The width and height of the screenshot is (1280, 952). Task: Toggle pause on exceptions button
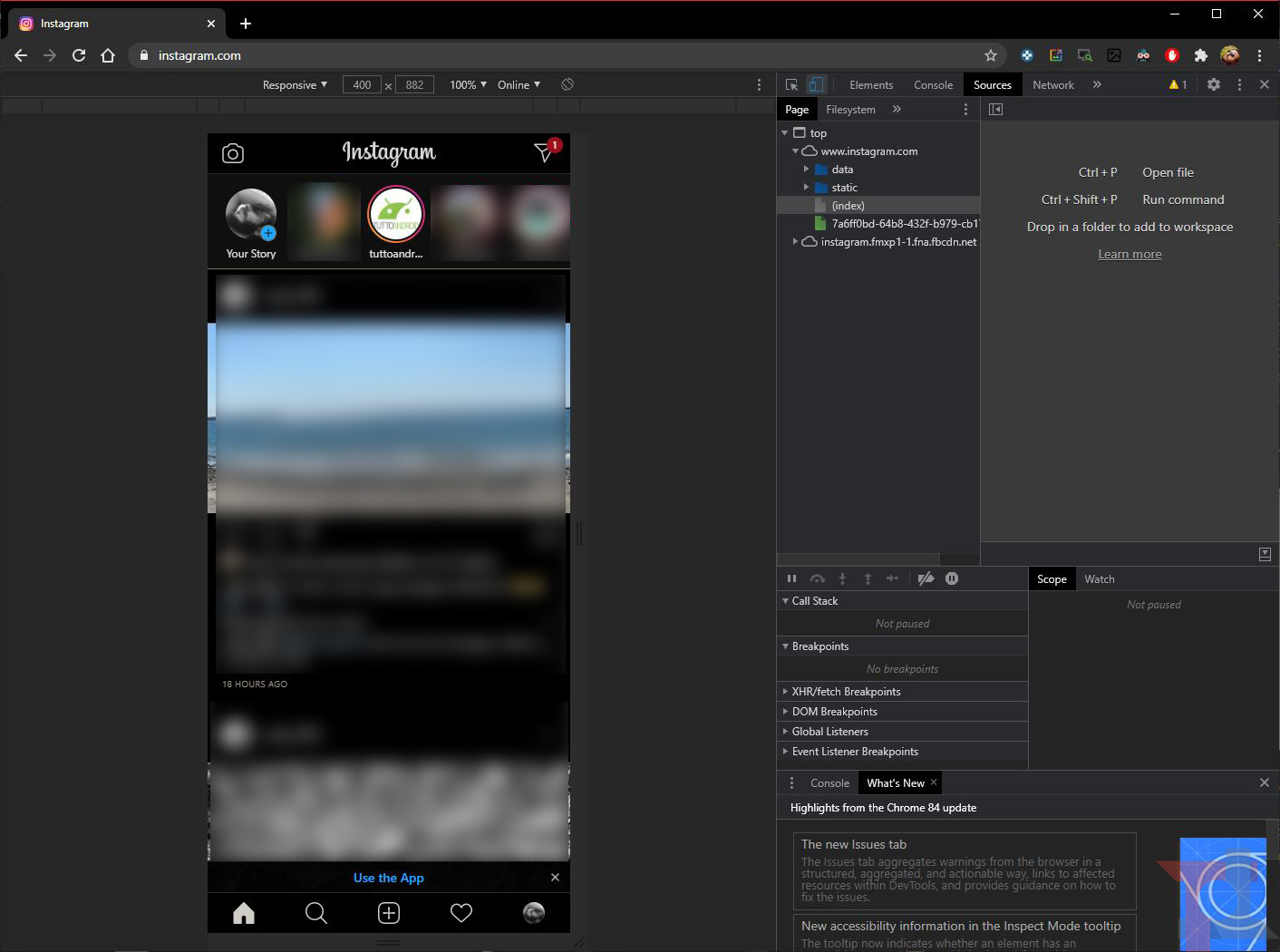coord(952,578)
